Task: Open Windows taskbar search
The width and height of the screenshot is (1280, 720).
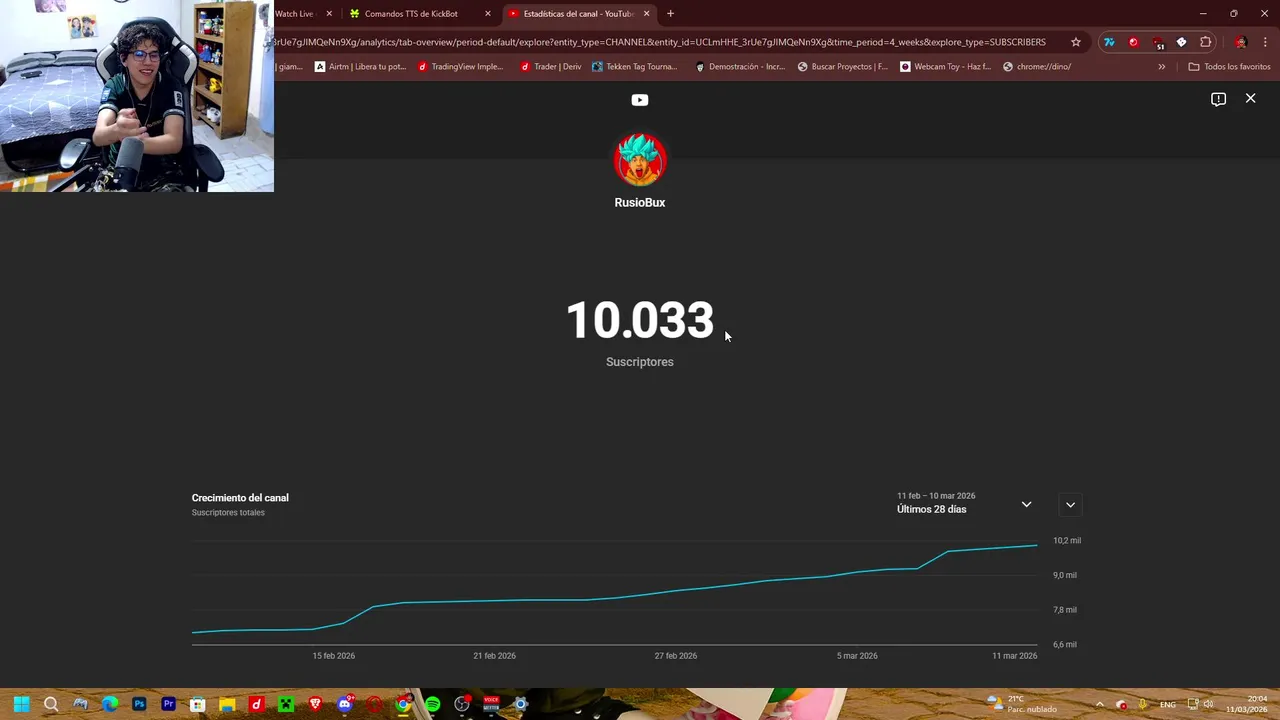Action: 51,704
